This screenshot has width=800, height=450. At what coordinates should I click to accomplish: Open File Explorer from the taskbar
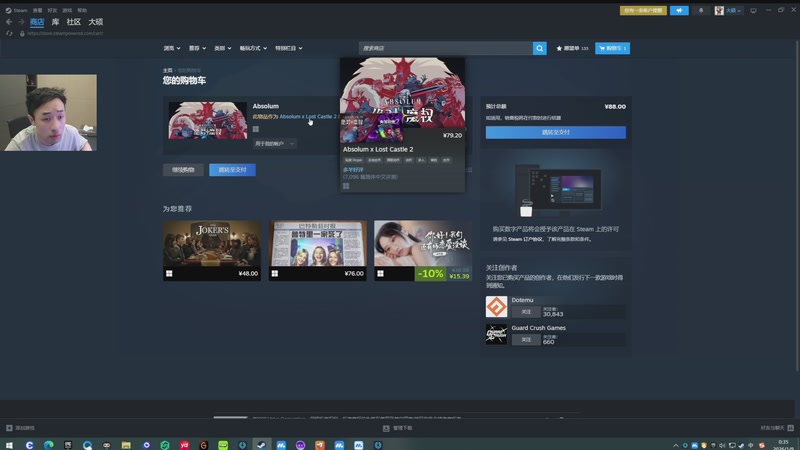click(x=126, y=445)
